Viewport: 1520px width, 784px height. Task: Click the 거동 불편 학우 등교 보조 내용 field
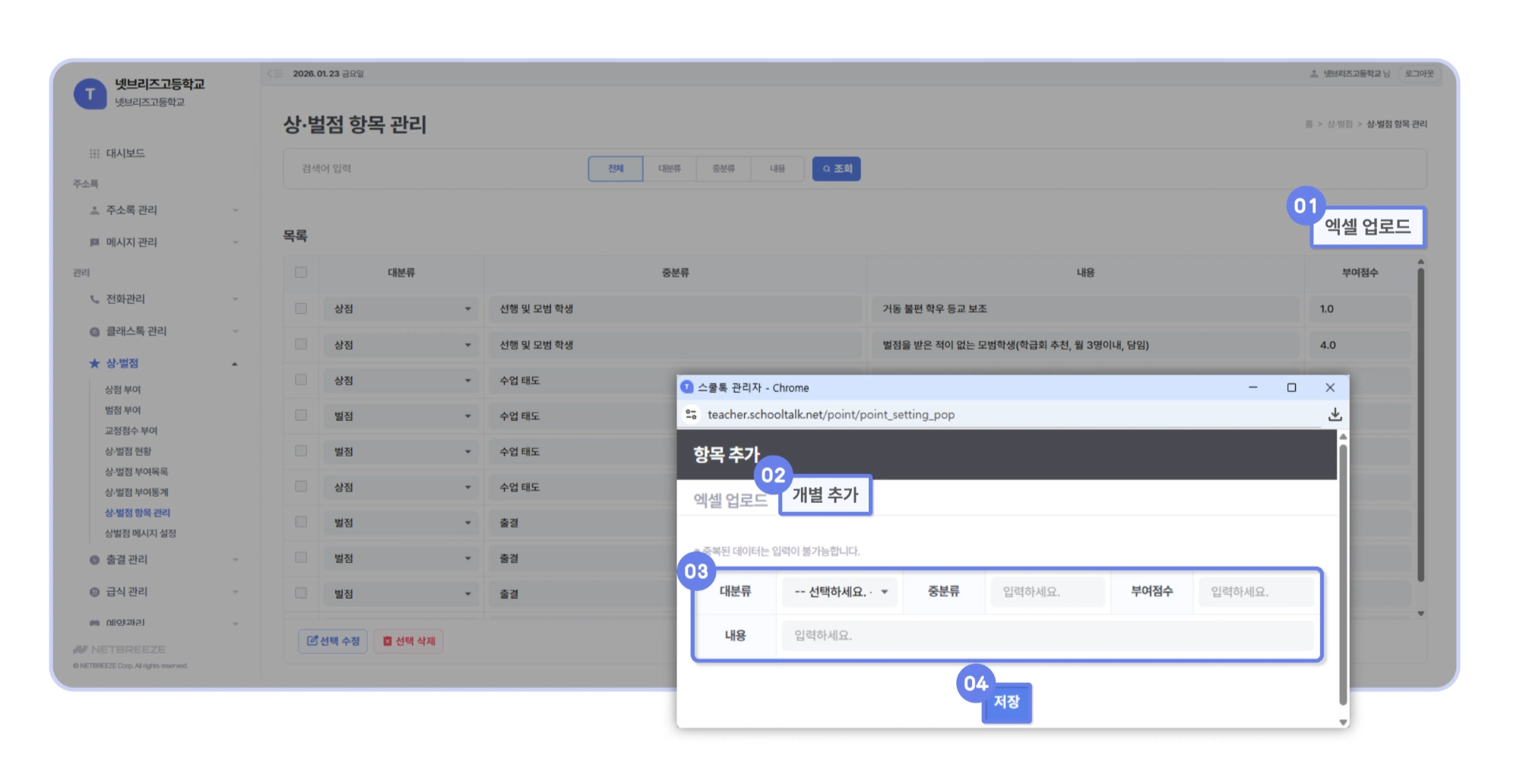(x=1085, y=308)
